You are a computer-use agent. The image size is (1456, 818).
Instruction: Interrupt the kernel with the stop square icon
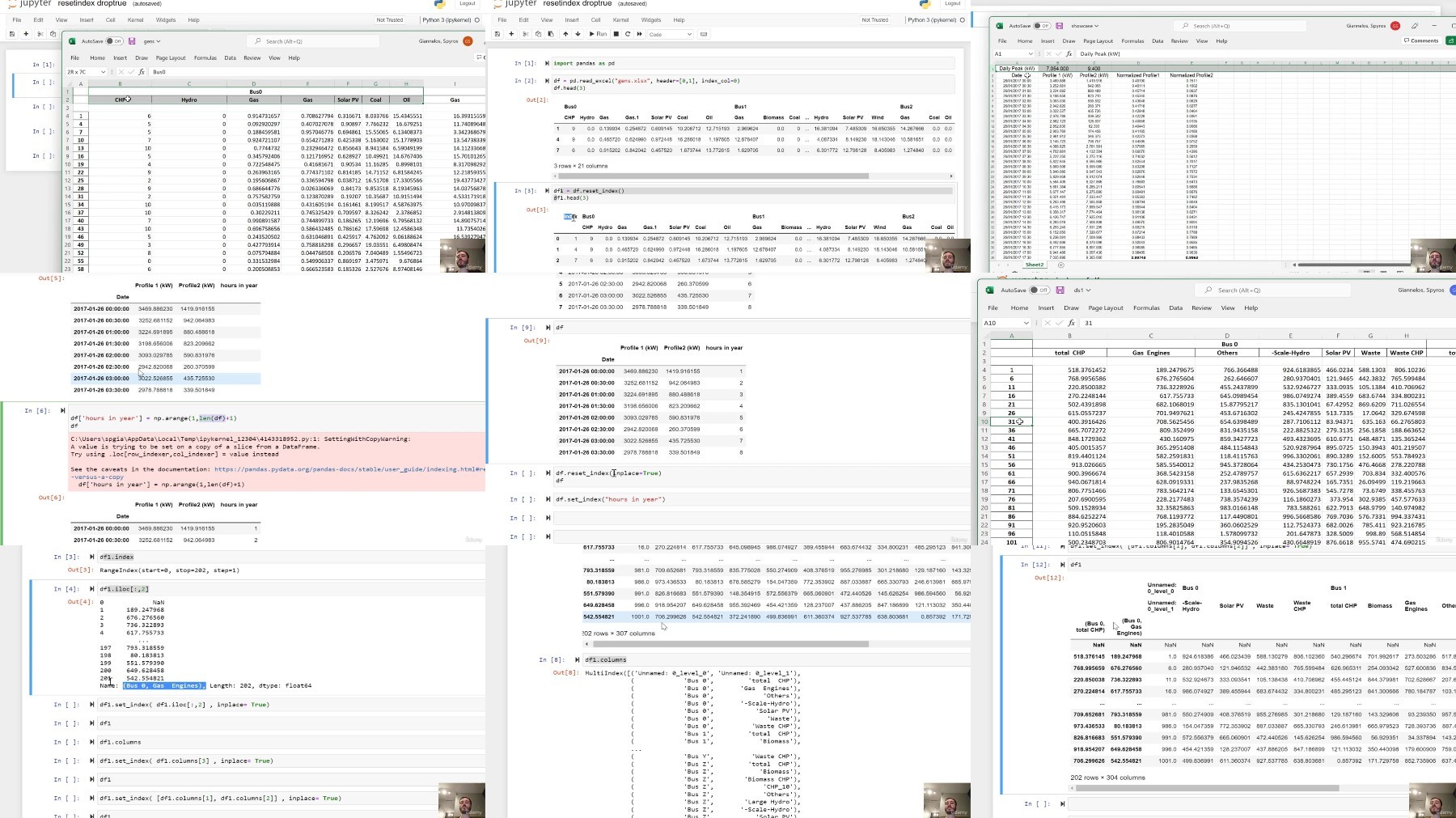(x=616, y=34)
